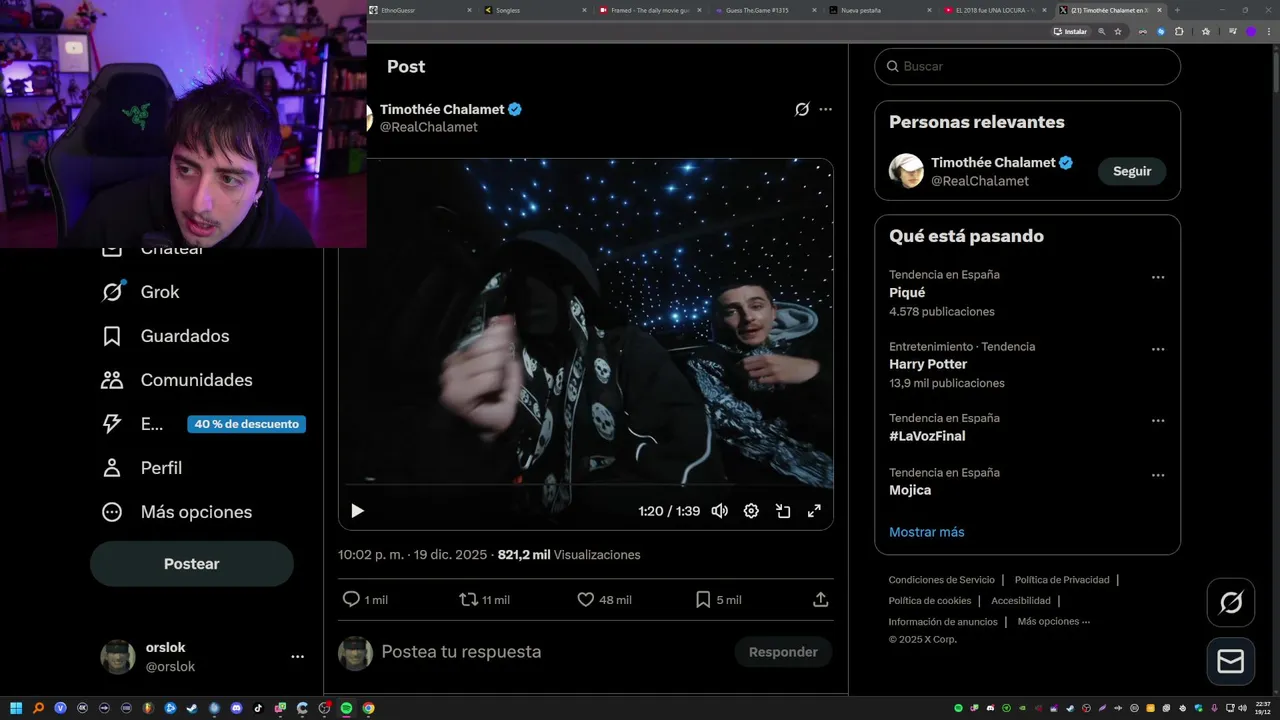Expand footer Más opciones ··· menu

(x=1054, y=621)
